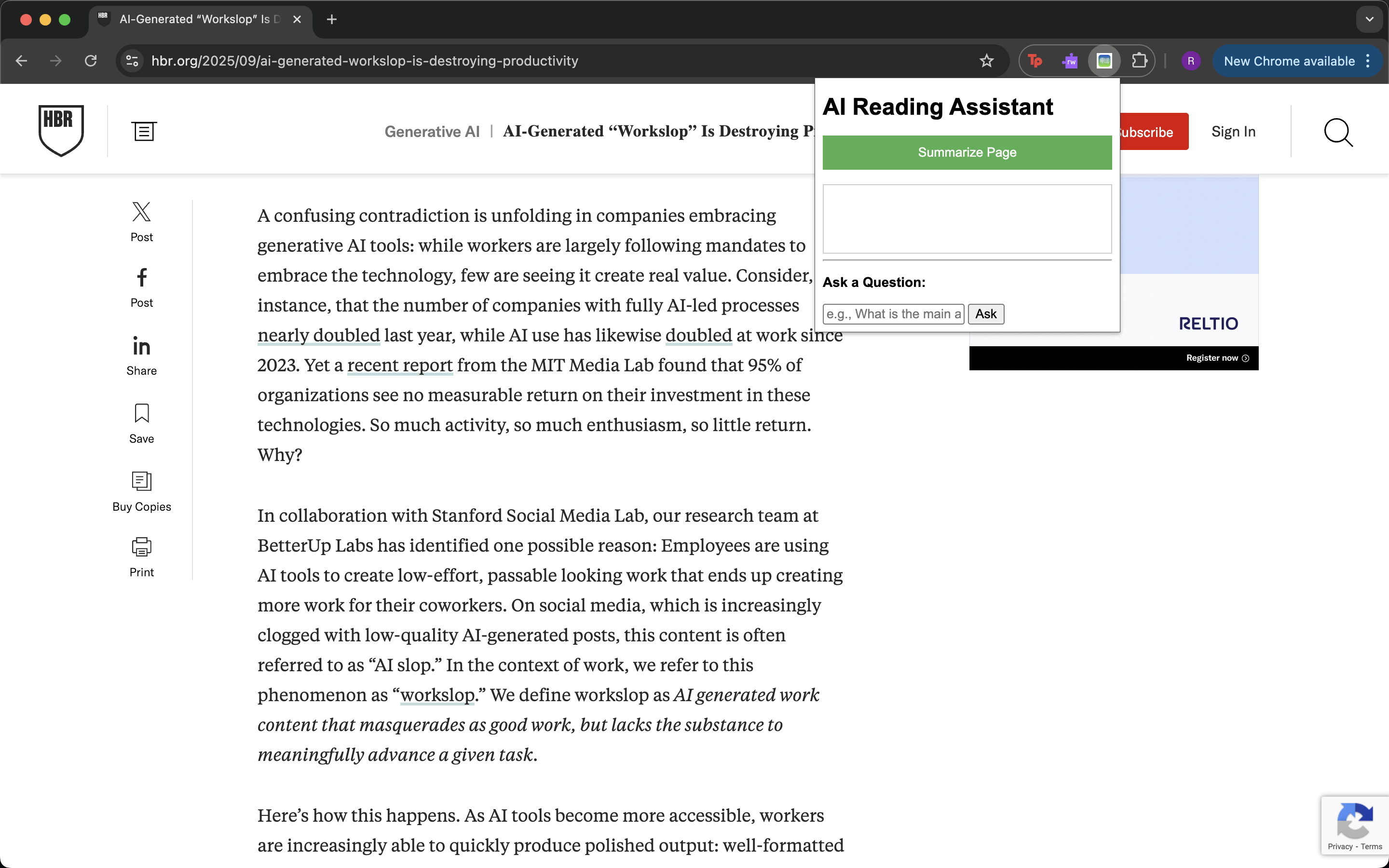
Task: Click the X (Twitter) Post icon
Action: pos(141,212)
